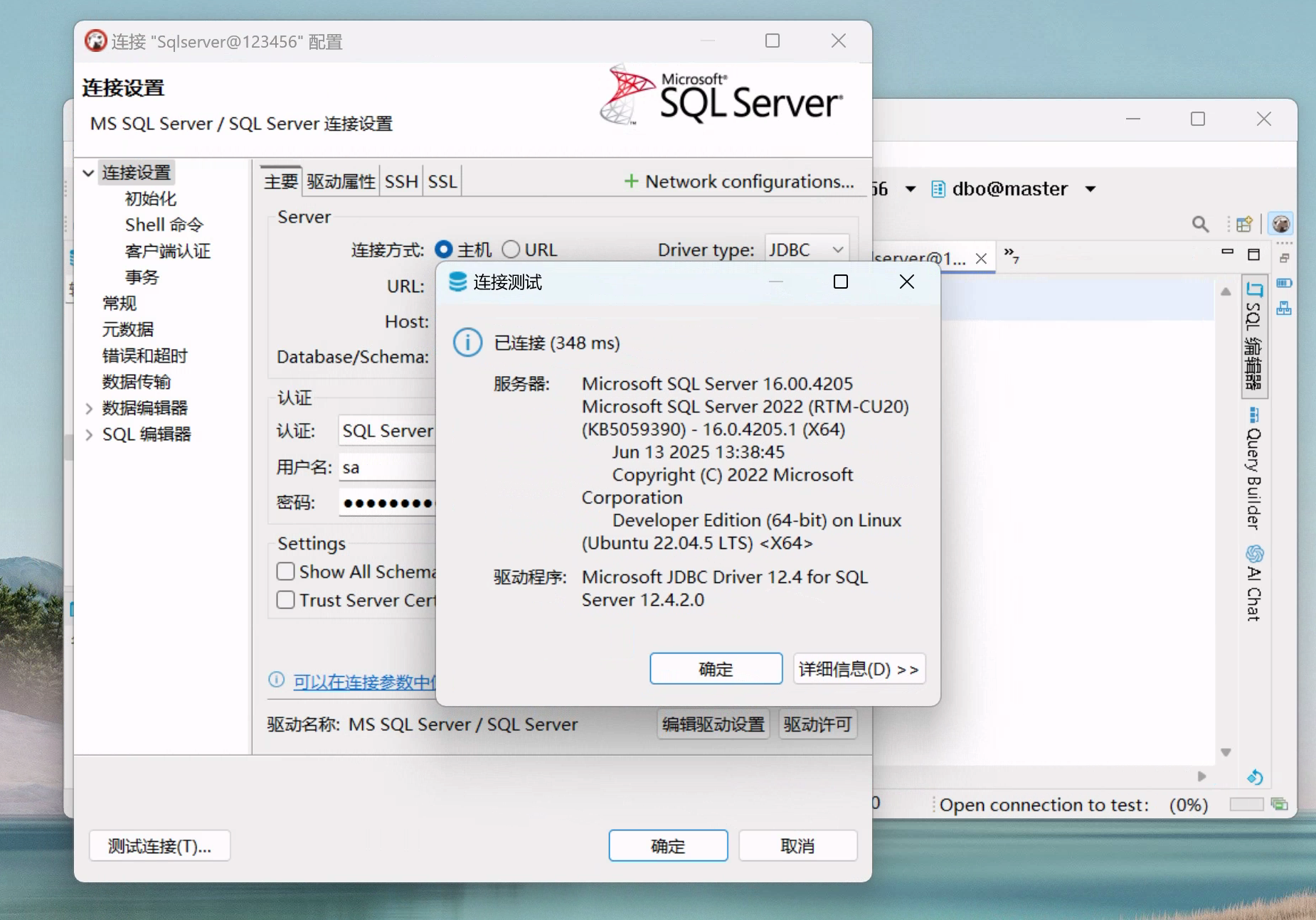1316x920 pixels.
Task: Maximize the 连接测试 dialog
Action: click(x=840, y=282)
